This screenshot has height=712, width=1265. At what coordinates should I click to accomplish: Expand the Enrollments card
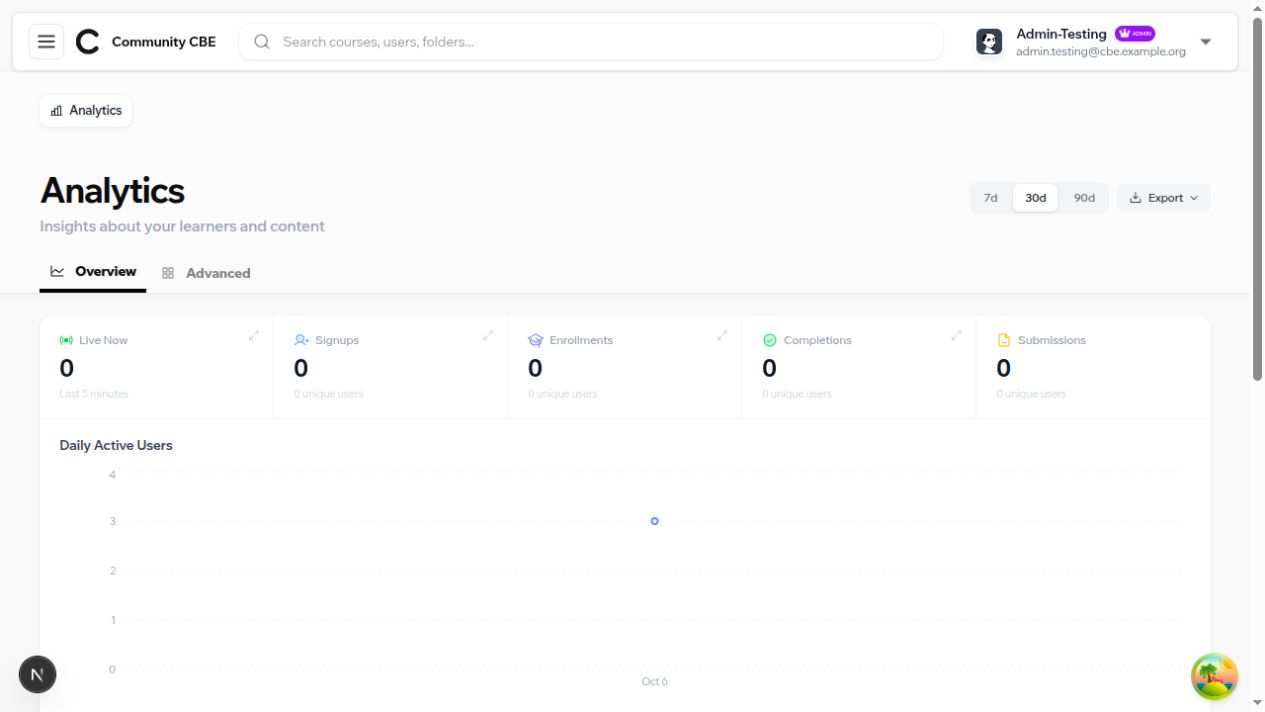(x=722, y=335)
